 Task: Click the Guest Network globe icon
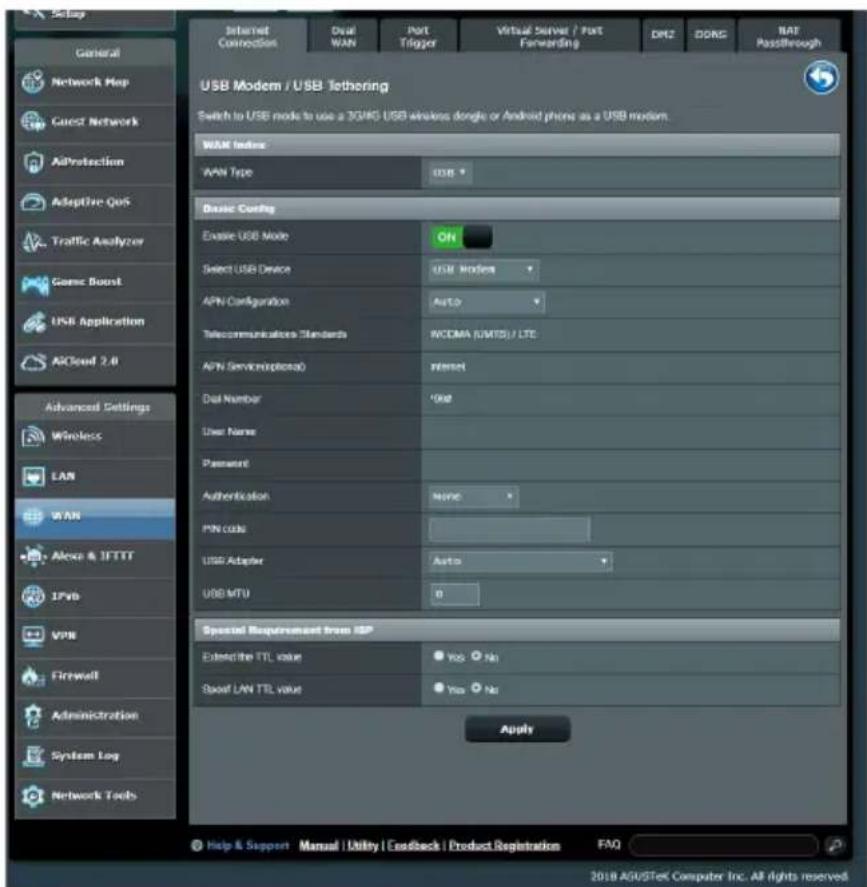click(x=33, y=122)
